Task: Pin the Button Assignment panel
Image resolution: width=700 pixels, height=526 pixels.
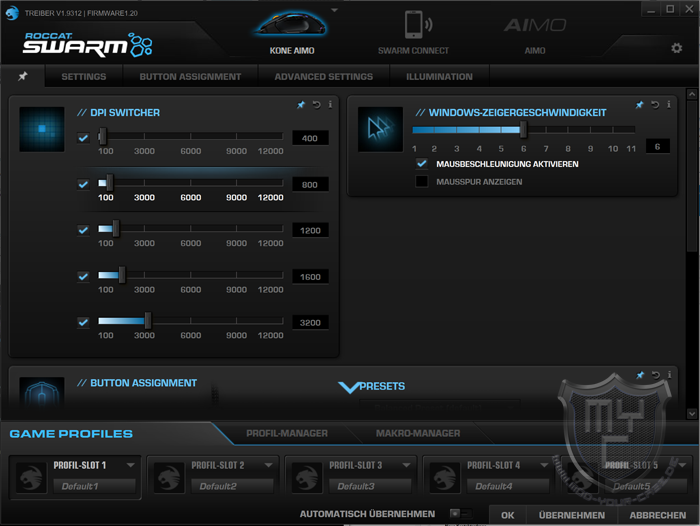Action: [640, 375]
